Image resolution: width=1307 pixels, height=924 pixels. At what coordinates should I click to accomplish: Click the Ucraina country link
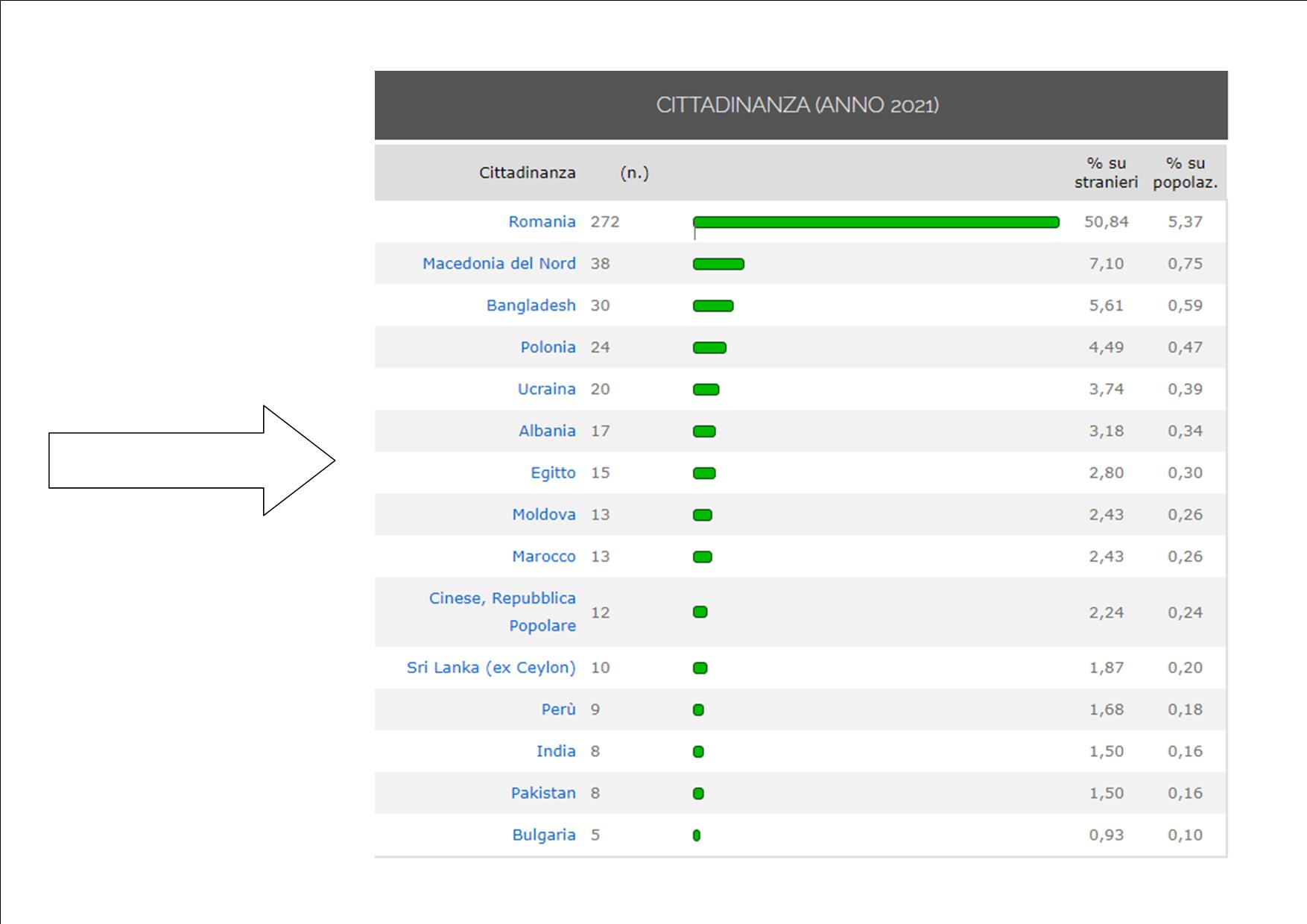click(546, 389)
